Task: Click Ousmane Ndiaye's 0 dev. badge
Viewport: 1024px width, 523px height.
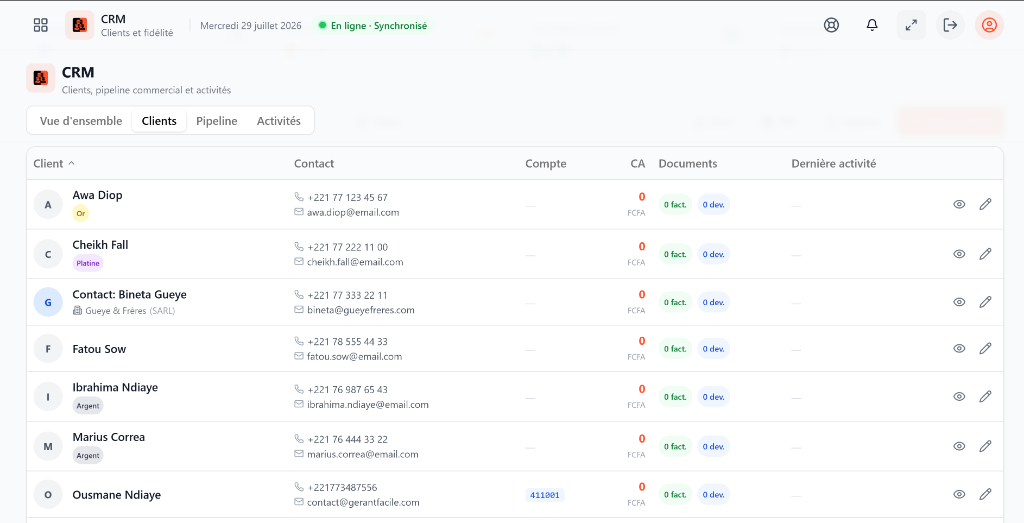Action: click(713, 494)
